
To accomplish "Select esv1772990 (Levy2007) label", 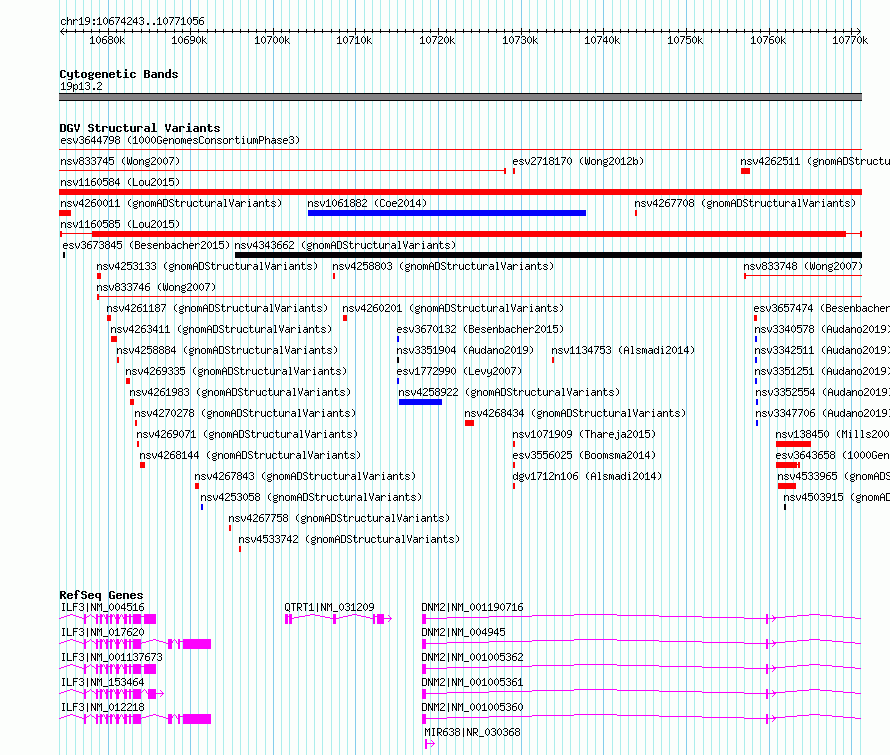I will coord(459,371).
